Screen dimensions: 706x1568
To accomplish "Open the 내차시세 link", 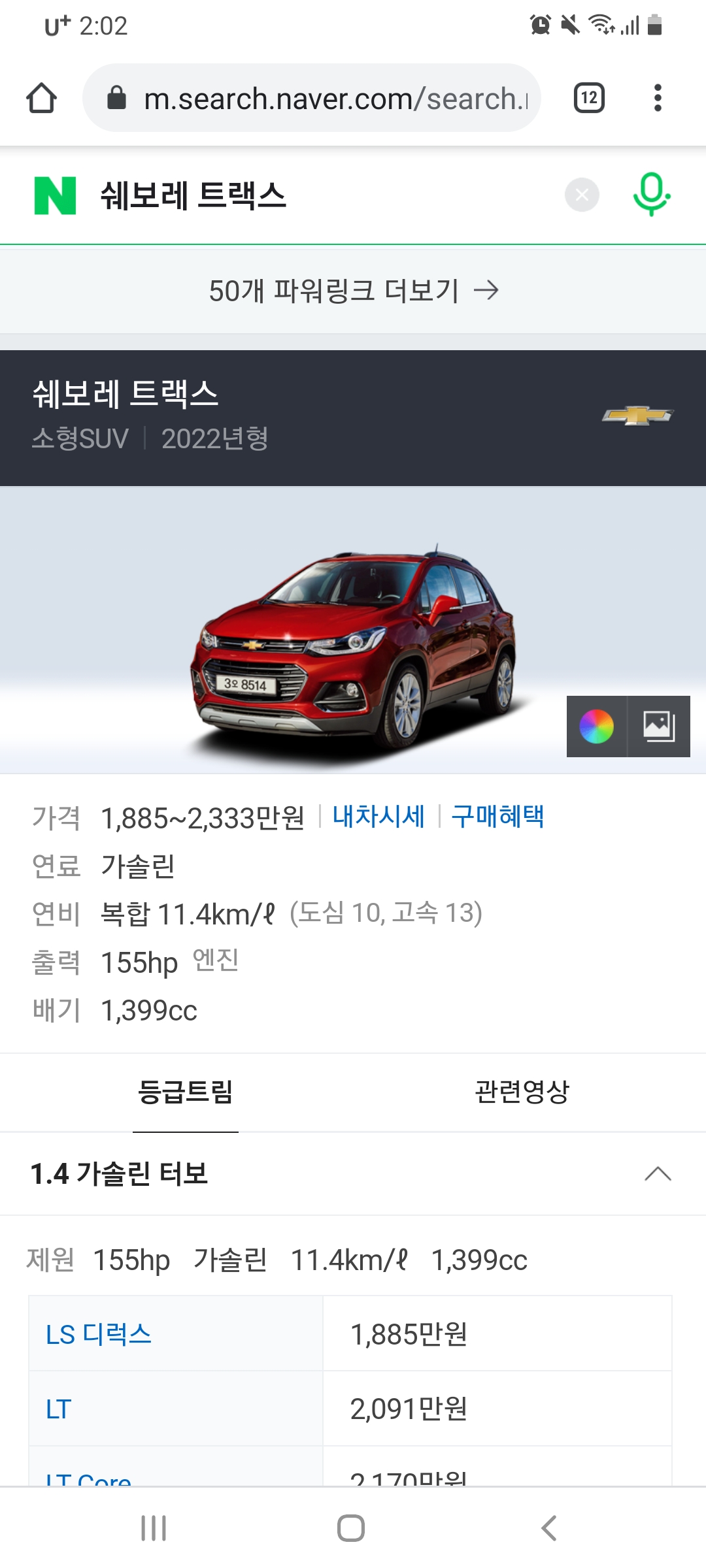I will pos(378,817).
